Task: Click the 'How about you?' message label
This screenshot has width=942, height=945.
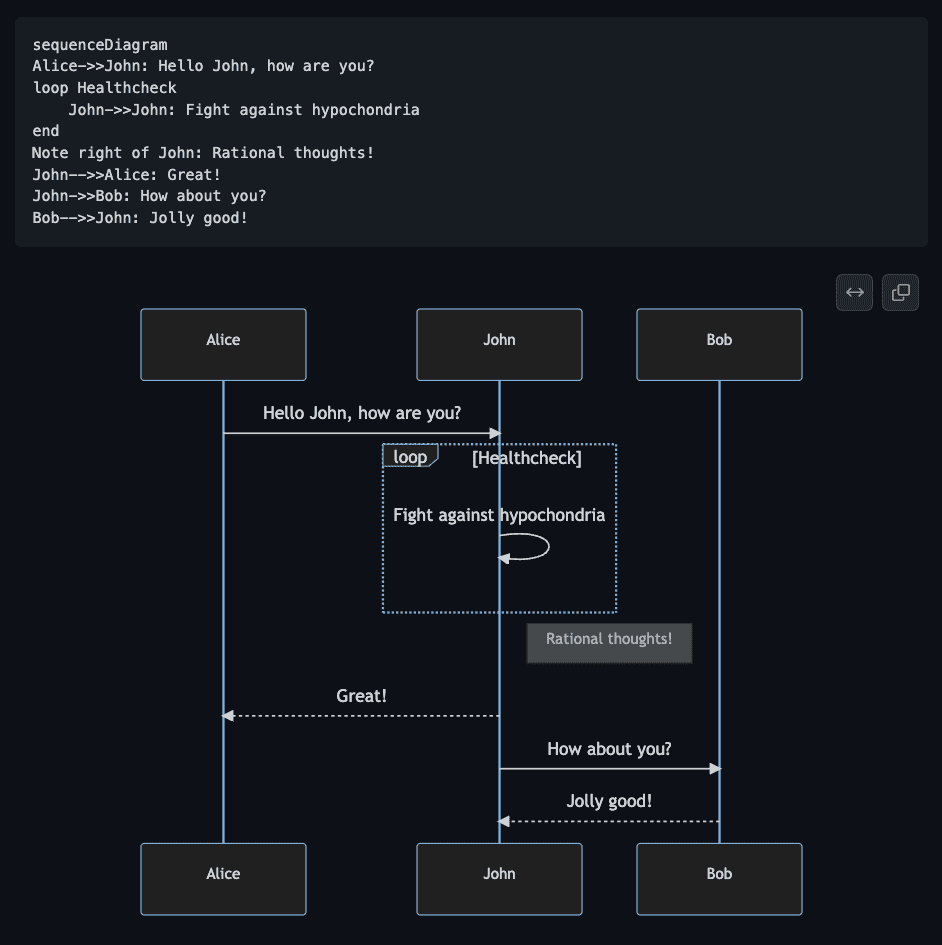Action: pos(609,749)
